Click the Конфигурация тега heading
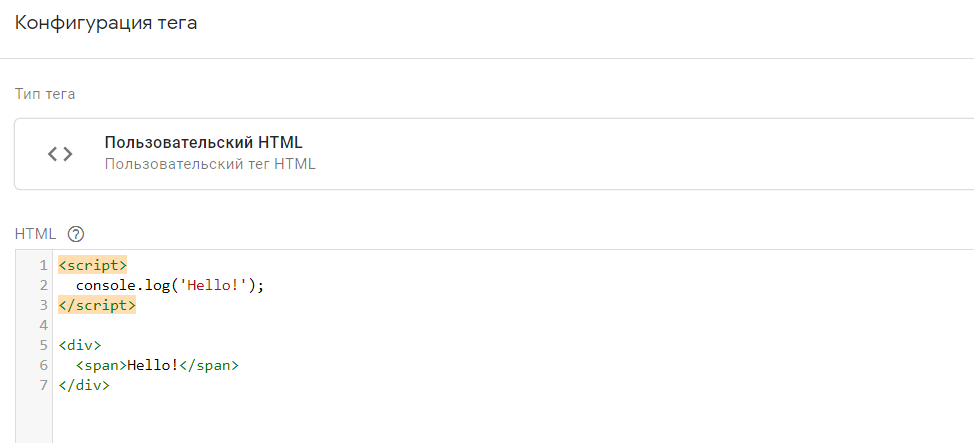The height and width of the screenshot is (443, 974). click(x=106, y=23)
